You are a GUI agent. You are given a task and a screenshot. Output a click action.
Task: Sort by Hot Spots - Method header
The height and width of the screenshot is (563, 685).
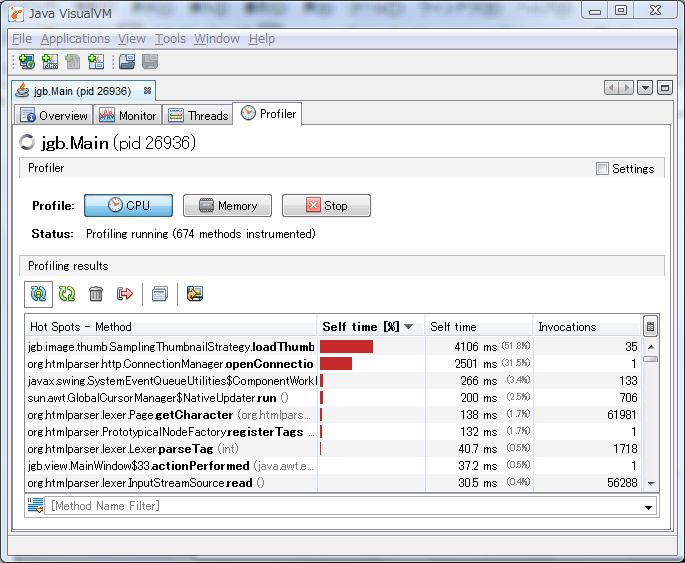(171, 326)
